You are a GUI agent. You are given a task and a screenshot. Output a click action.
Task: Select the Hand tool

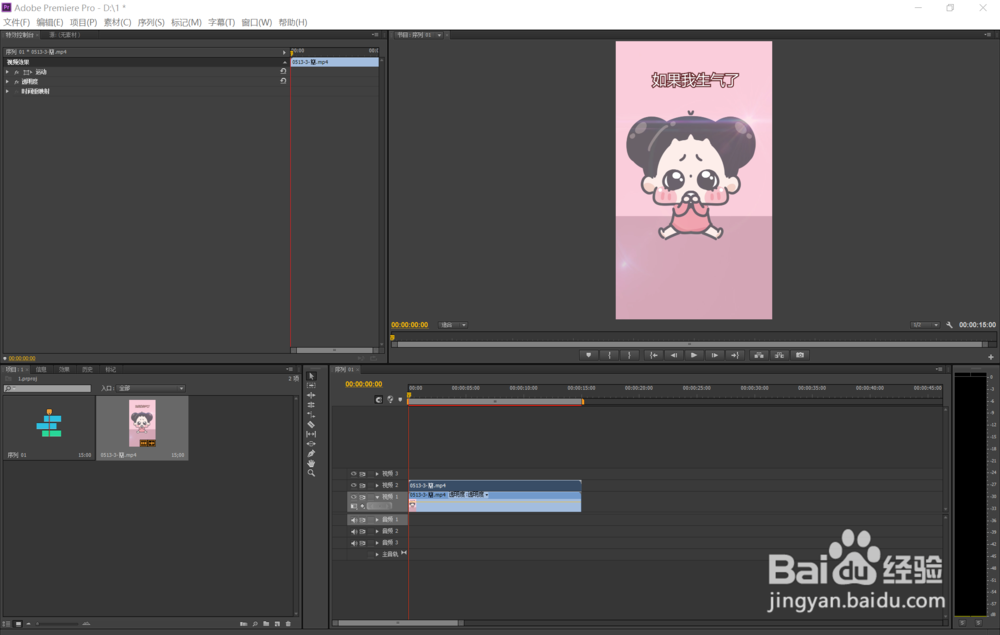[311, 463]
